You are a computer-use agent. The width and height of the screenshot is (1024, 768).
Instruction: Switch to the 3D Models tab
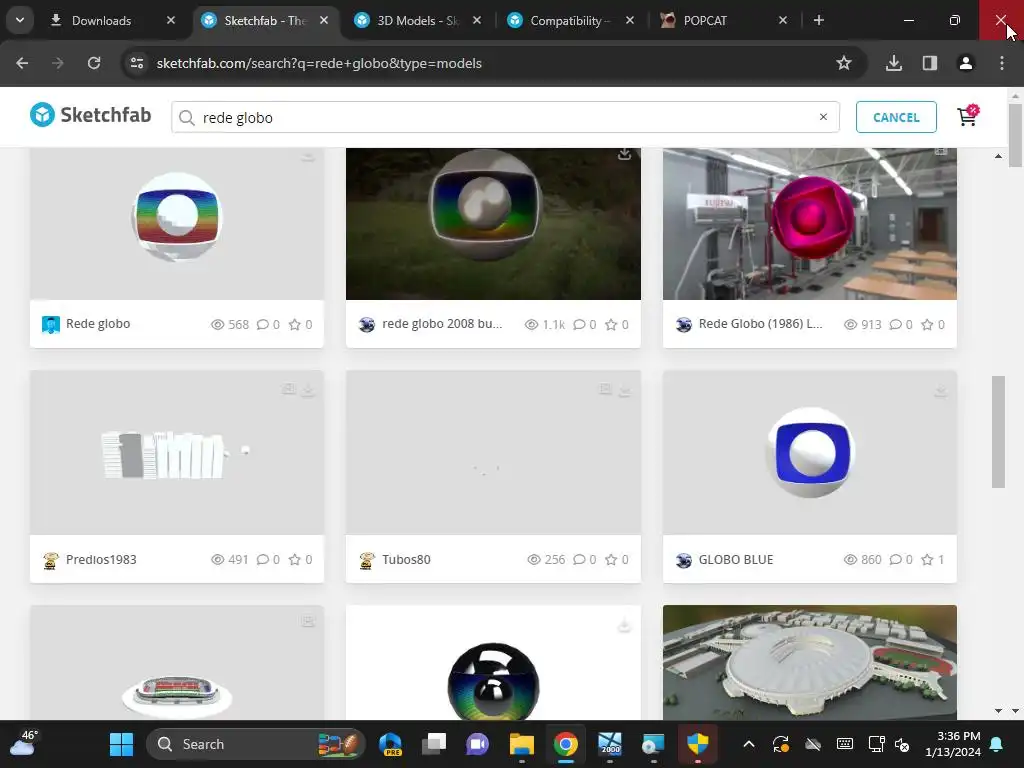pos(418,21)
